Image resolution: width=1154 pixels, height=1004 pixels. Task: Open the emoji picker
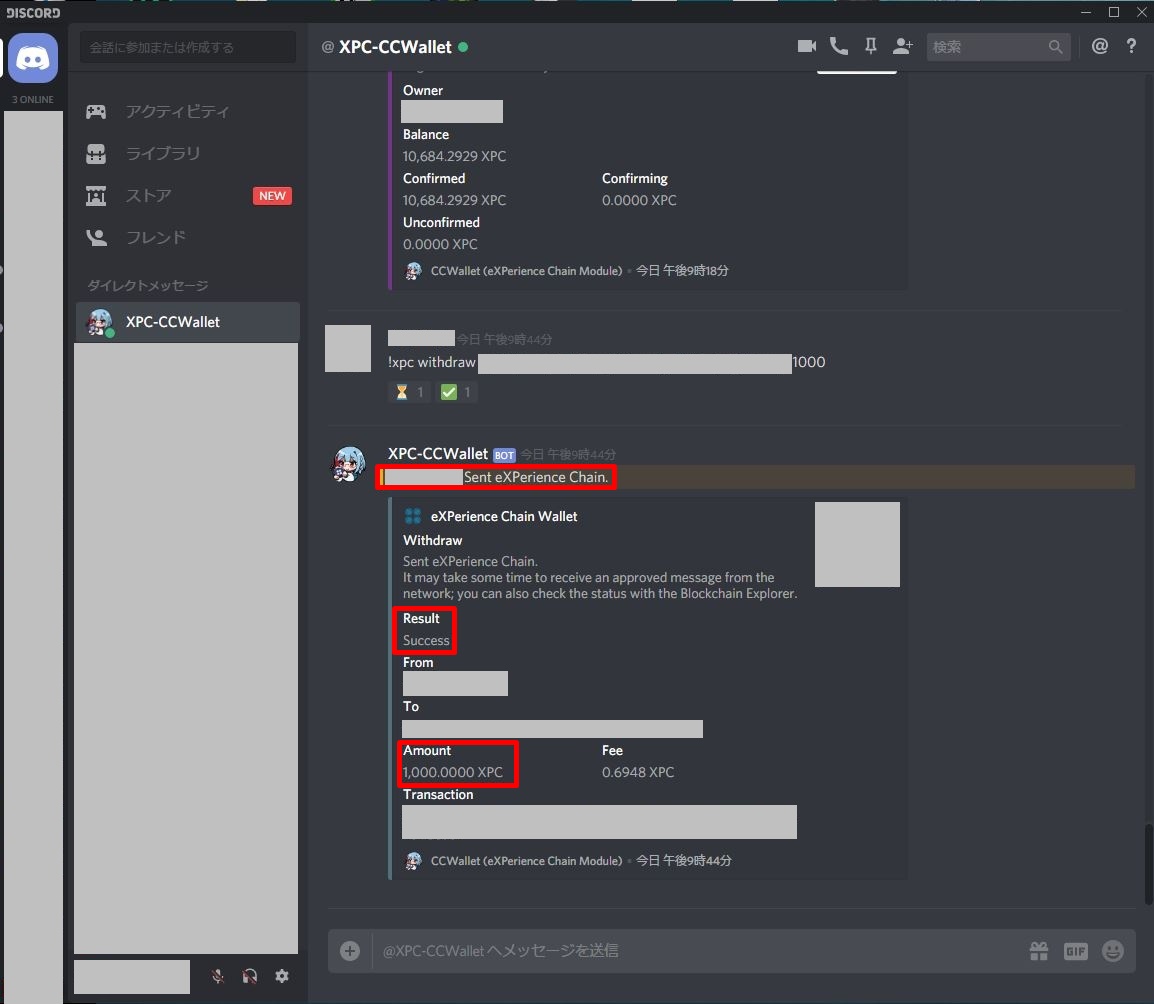click(x=1113, y=951)
